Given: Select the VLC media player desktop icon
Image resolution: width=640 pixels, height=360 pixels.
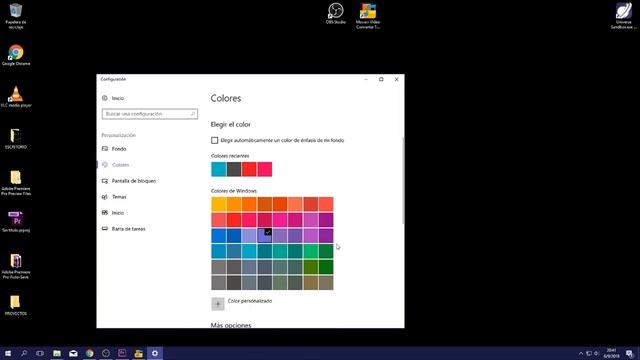Looking at the screenshot, I should coord(16,97).
